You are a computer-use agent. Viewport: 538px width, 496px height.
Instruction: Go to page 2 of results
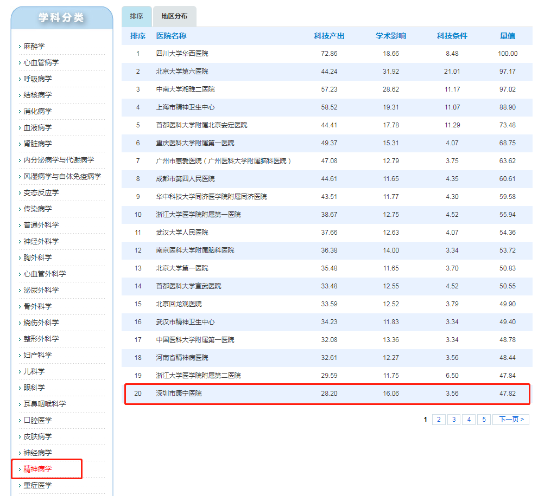(438, 419)
